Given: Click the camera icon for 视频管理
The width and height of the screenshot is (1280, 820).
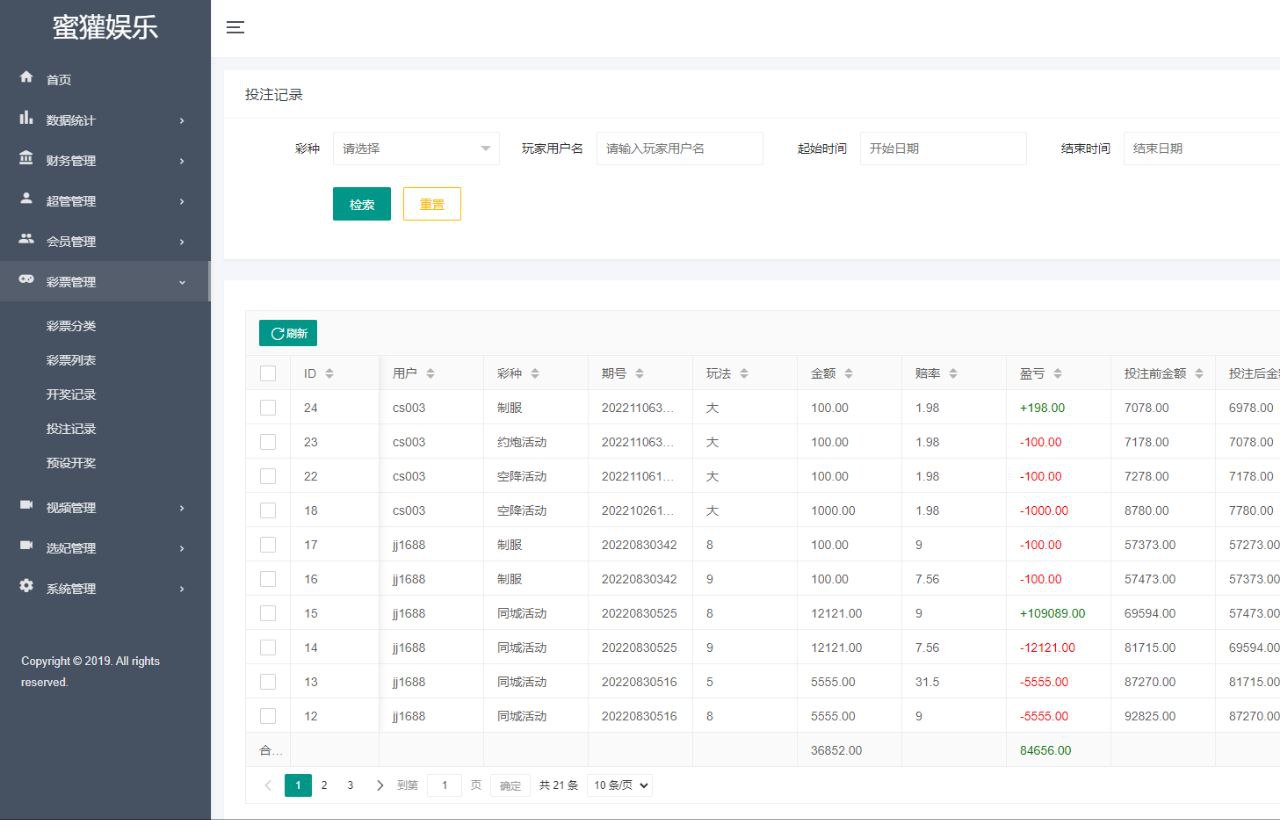Looking at the screenshot, I should point(27,506).
